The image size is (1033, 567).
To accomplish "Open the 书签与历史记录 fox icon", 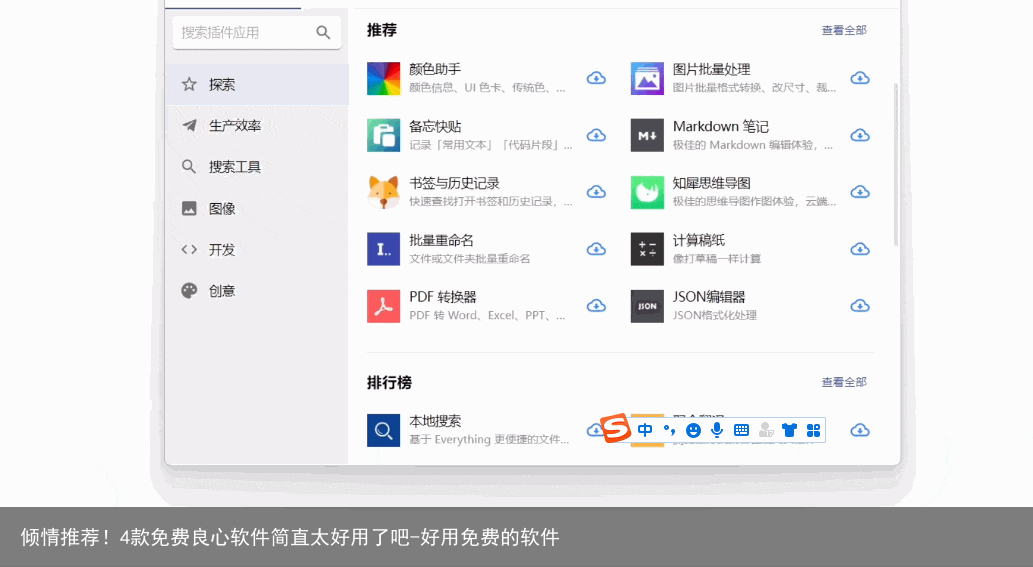I will tap(383, 192).
